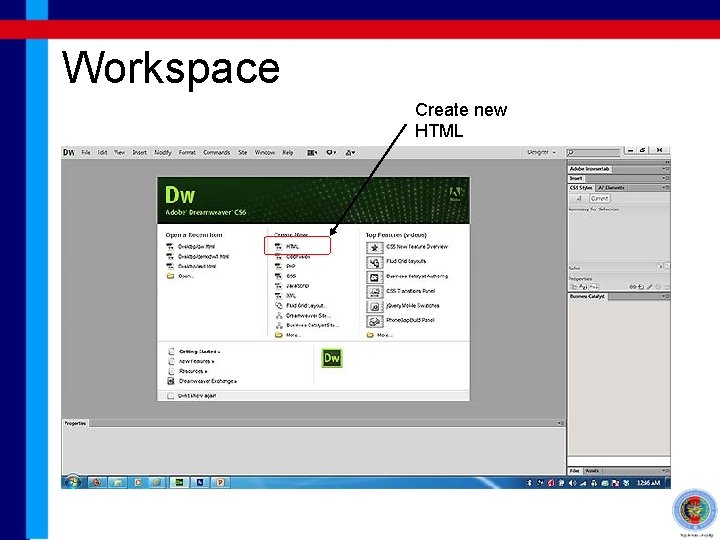
Task: Click More... link under Top Features
Action: coord(385,335)
